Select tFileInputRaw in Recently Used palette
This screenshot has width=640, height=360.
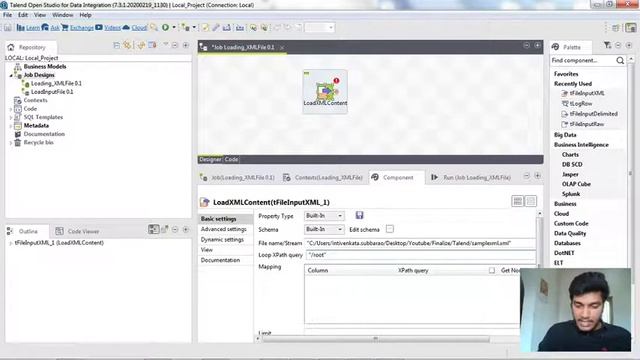[587, 124]
